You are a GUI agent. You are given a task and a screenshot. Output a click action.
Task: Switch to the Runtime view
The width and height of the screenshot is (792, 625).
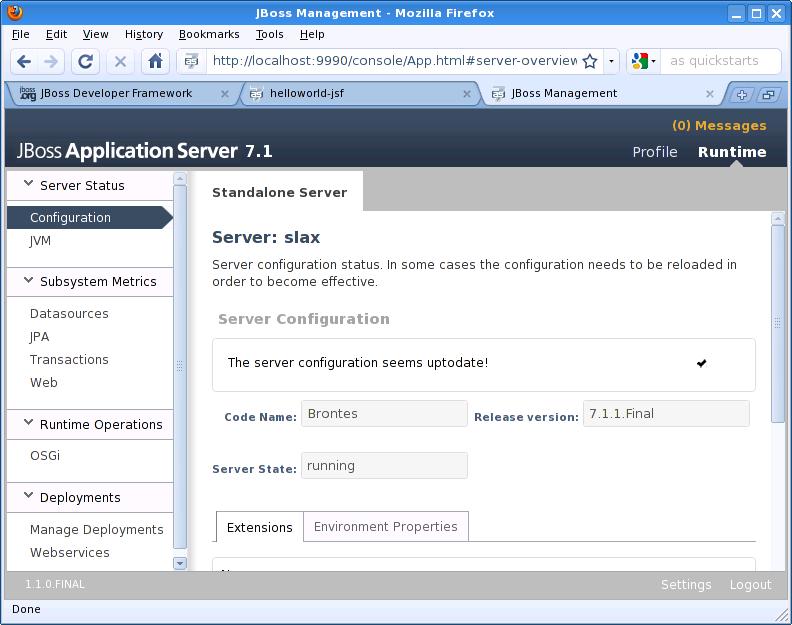point(732,152)
